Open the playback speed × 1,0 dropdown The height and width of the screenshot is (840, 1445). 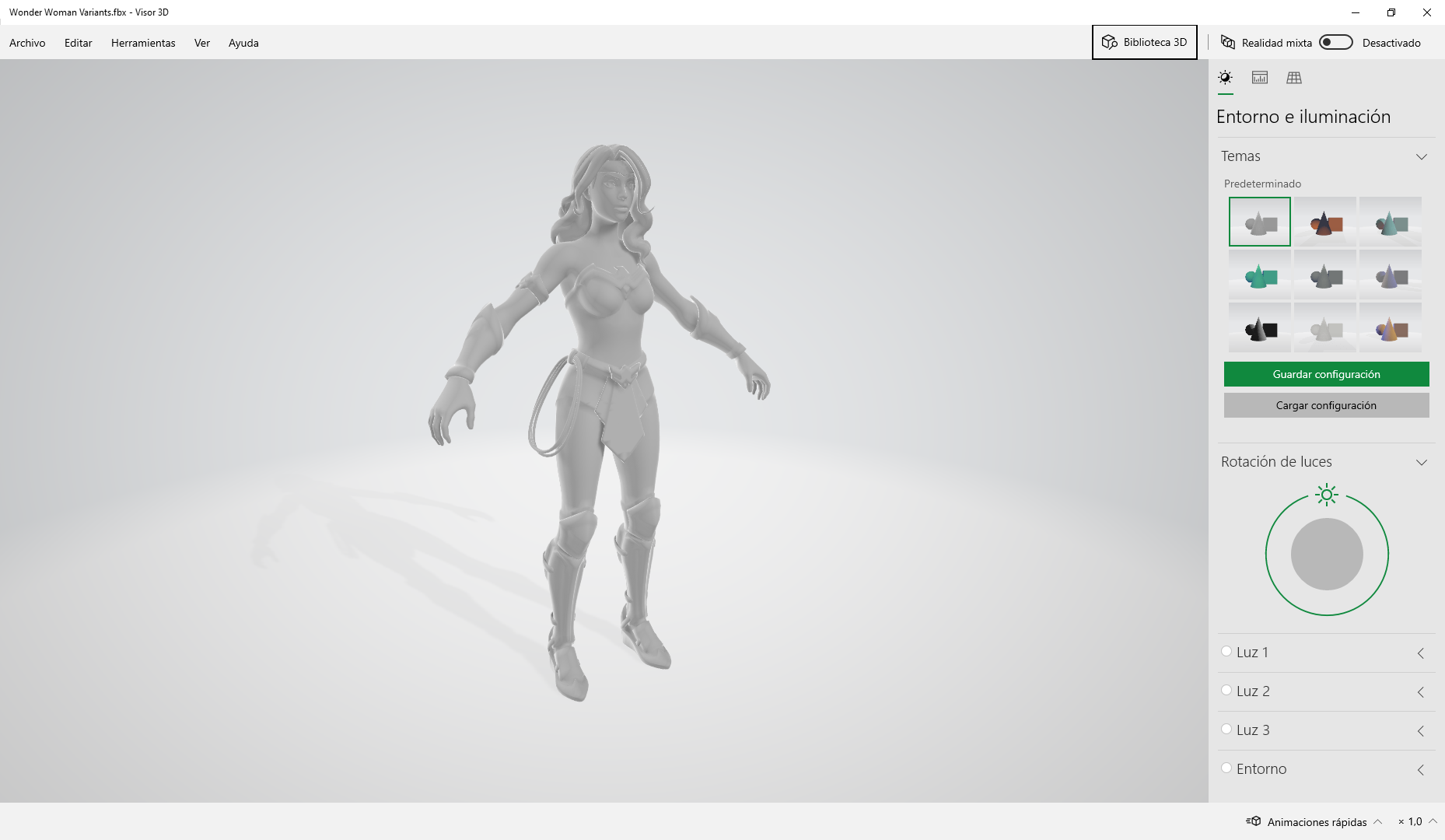click(x=1418, y=821)
